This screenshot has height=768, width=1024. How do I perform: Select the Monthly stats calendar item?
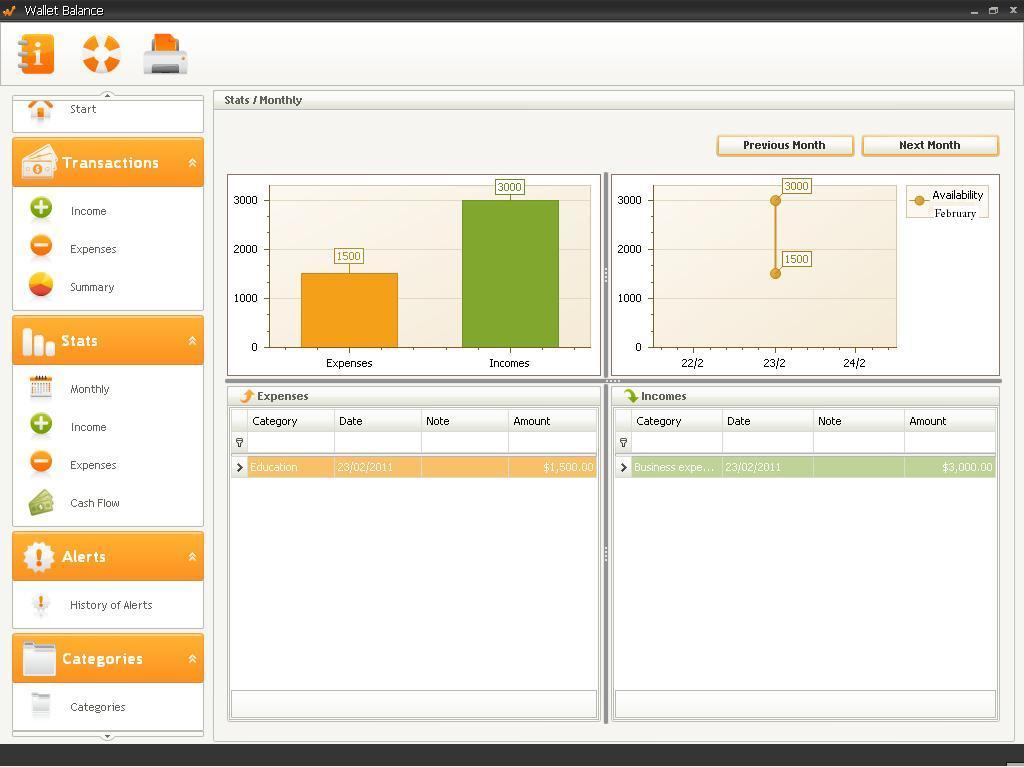click(89, 389)
